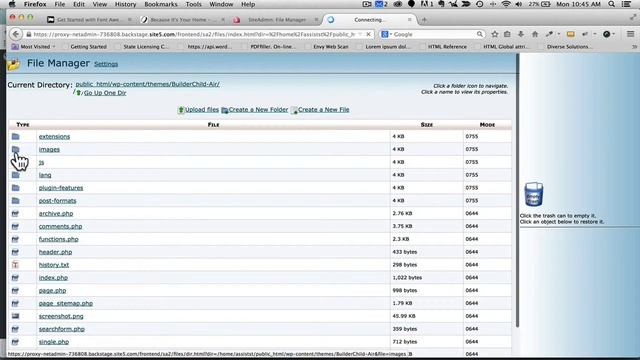Click the Size column header

[427, 124]
